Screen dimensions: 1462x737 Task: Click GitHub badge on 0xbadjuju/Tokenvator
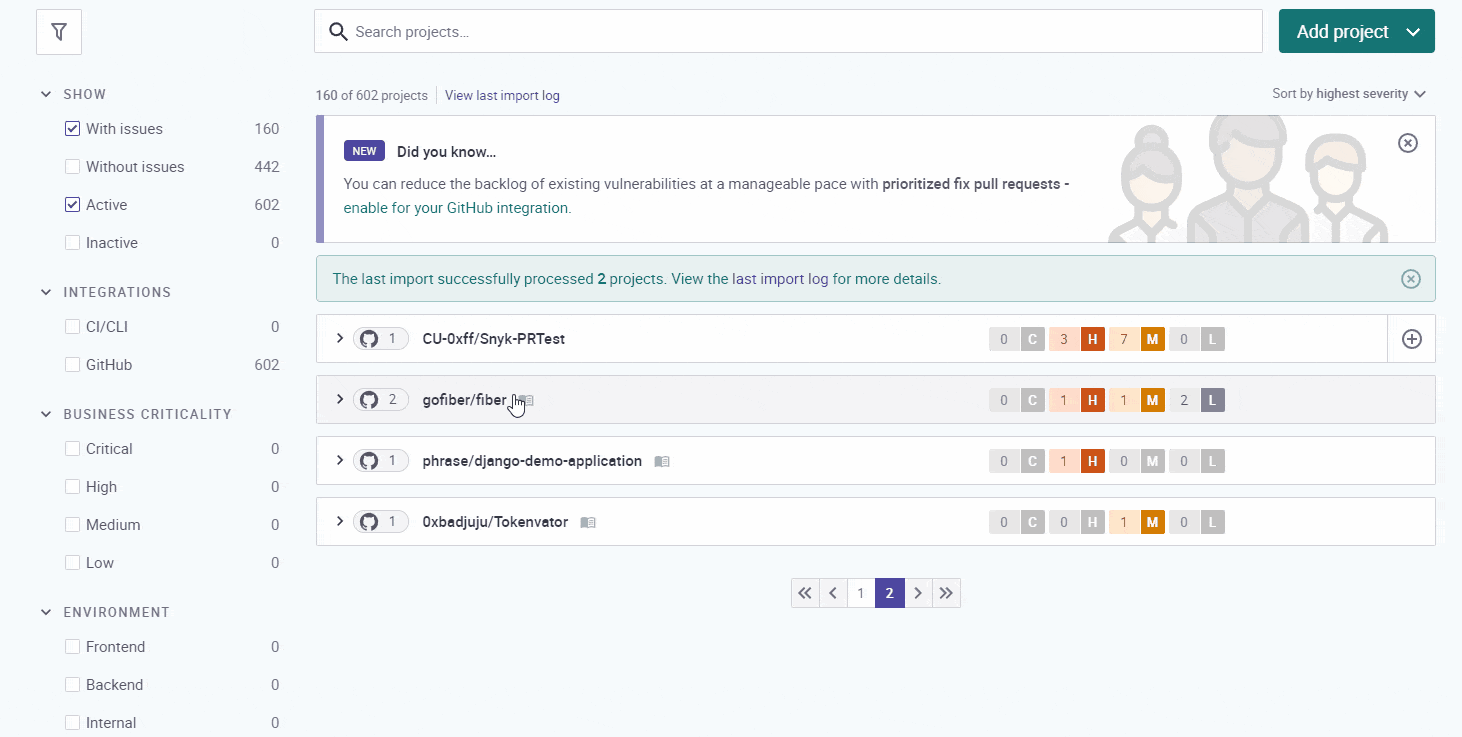[381, 522]
